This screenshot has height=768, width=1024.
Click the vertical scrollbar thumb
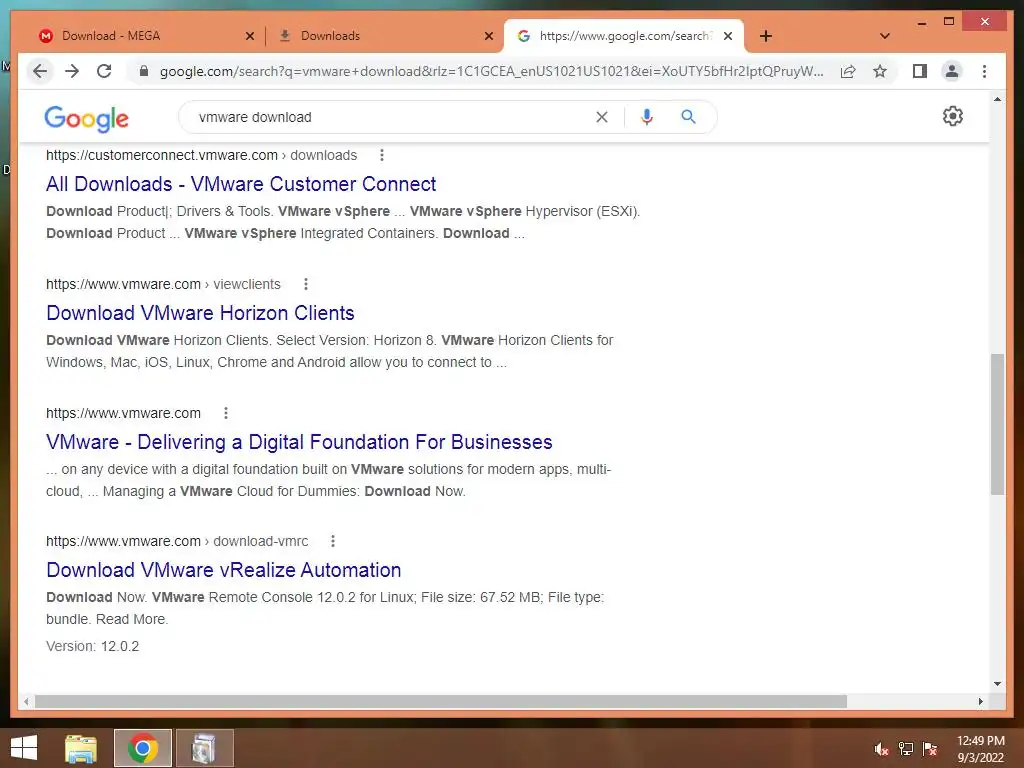997,424
